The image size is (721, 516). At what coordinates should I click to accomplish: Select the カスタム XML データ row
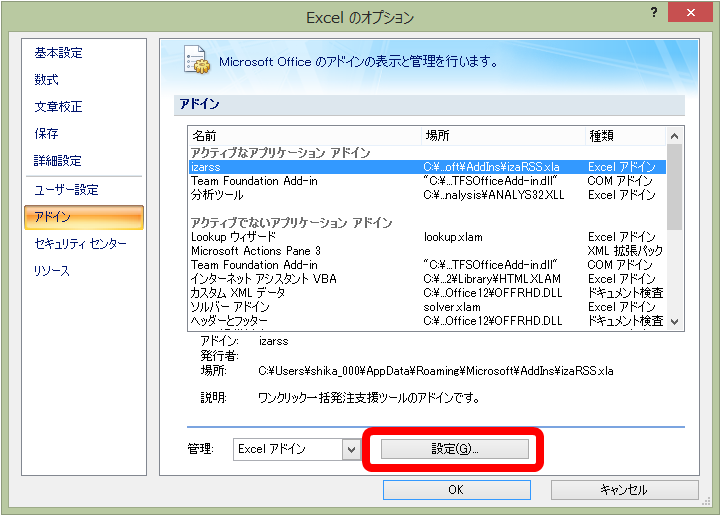point(428,293)
